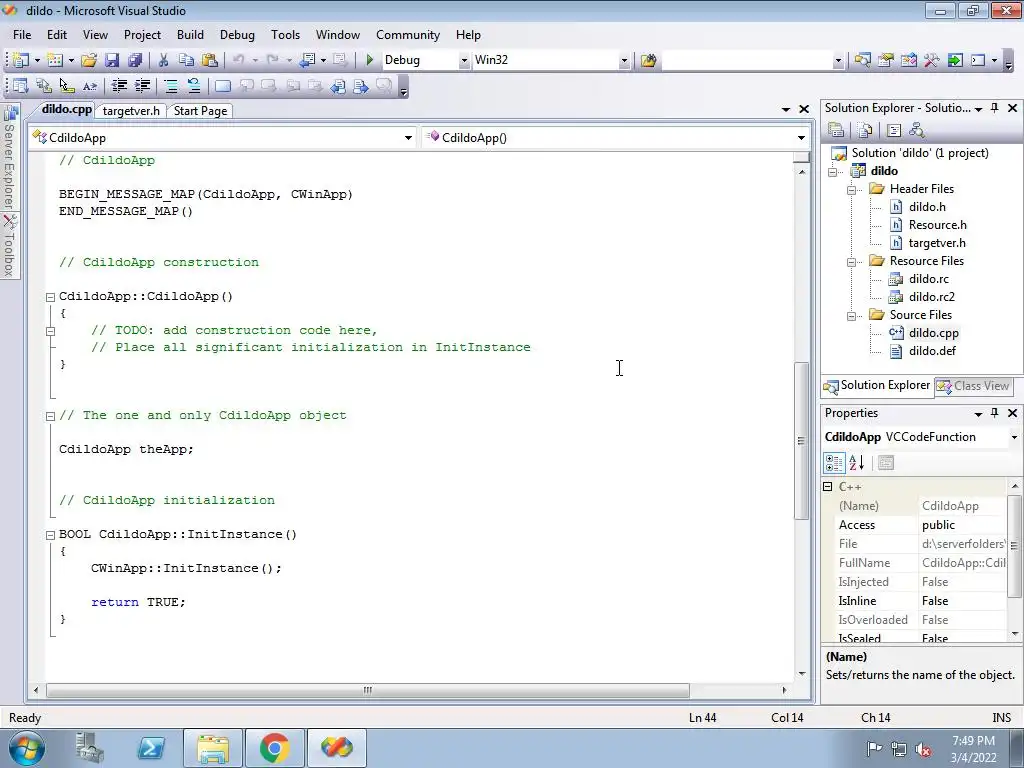Toggle the Categorized view in Properties
Viewport: 1024px width, 768px height.
click(834, 463)
